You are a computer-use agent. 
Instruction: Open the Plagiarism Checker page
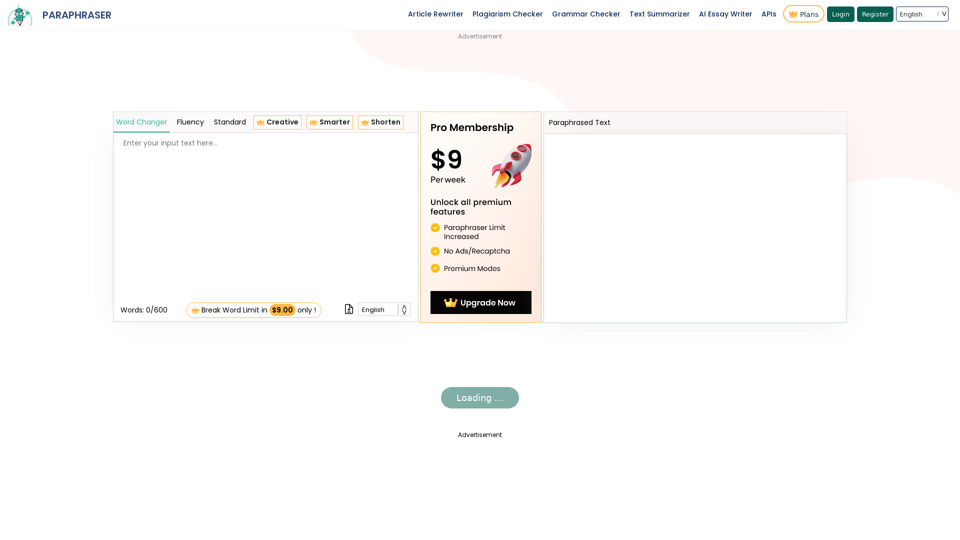[x=507, y=14]
